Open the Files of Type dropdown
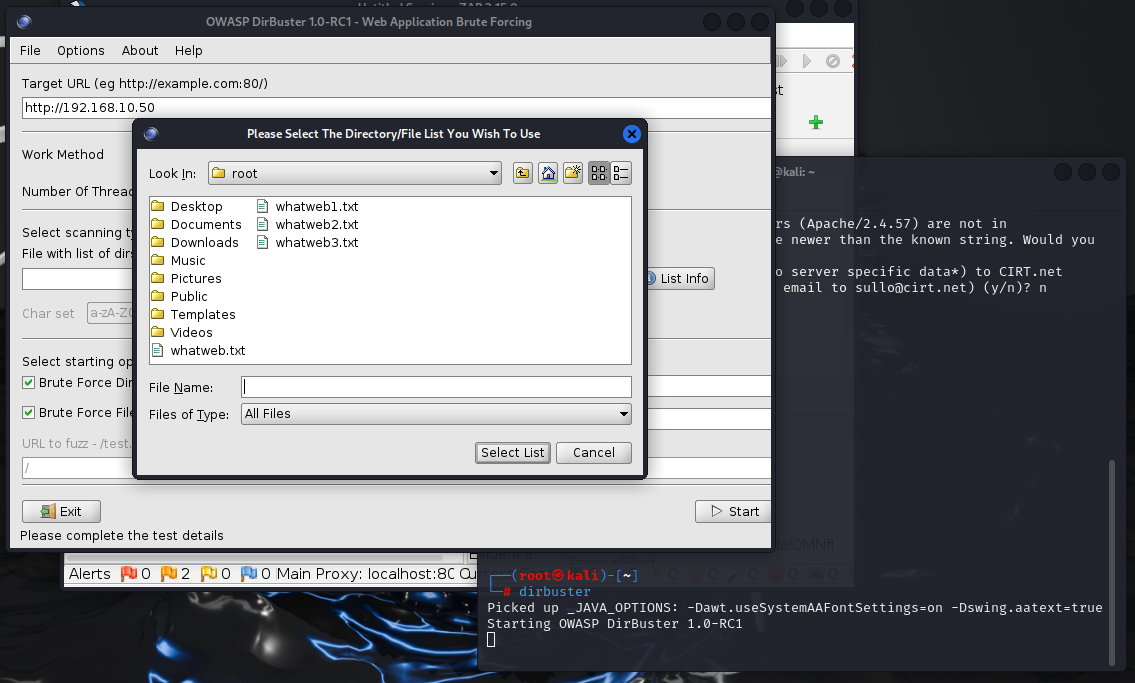This screenshot has width=1135, height=683. coord(436,414)
